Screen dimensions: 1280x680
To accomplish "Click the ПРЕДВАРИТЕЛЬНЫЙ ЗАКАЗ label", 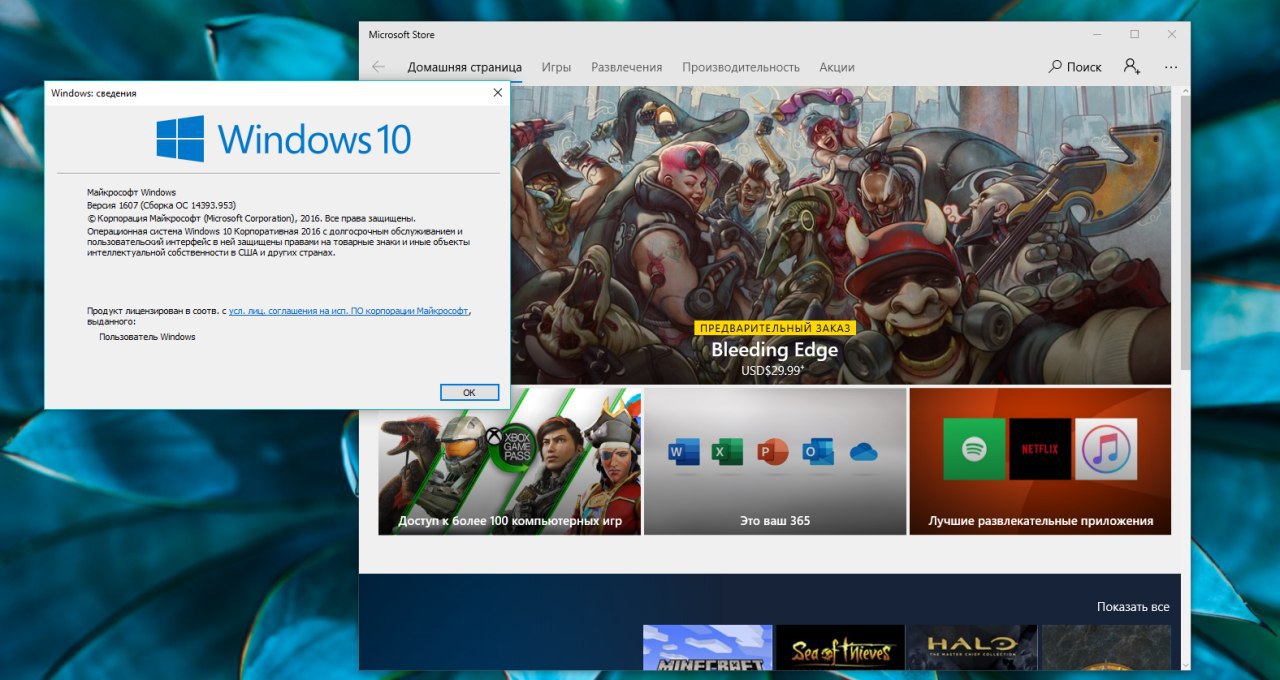I will pyautogui.click(x=775, y=328).
